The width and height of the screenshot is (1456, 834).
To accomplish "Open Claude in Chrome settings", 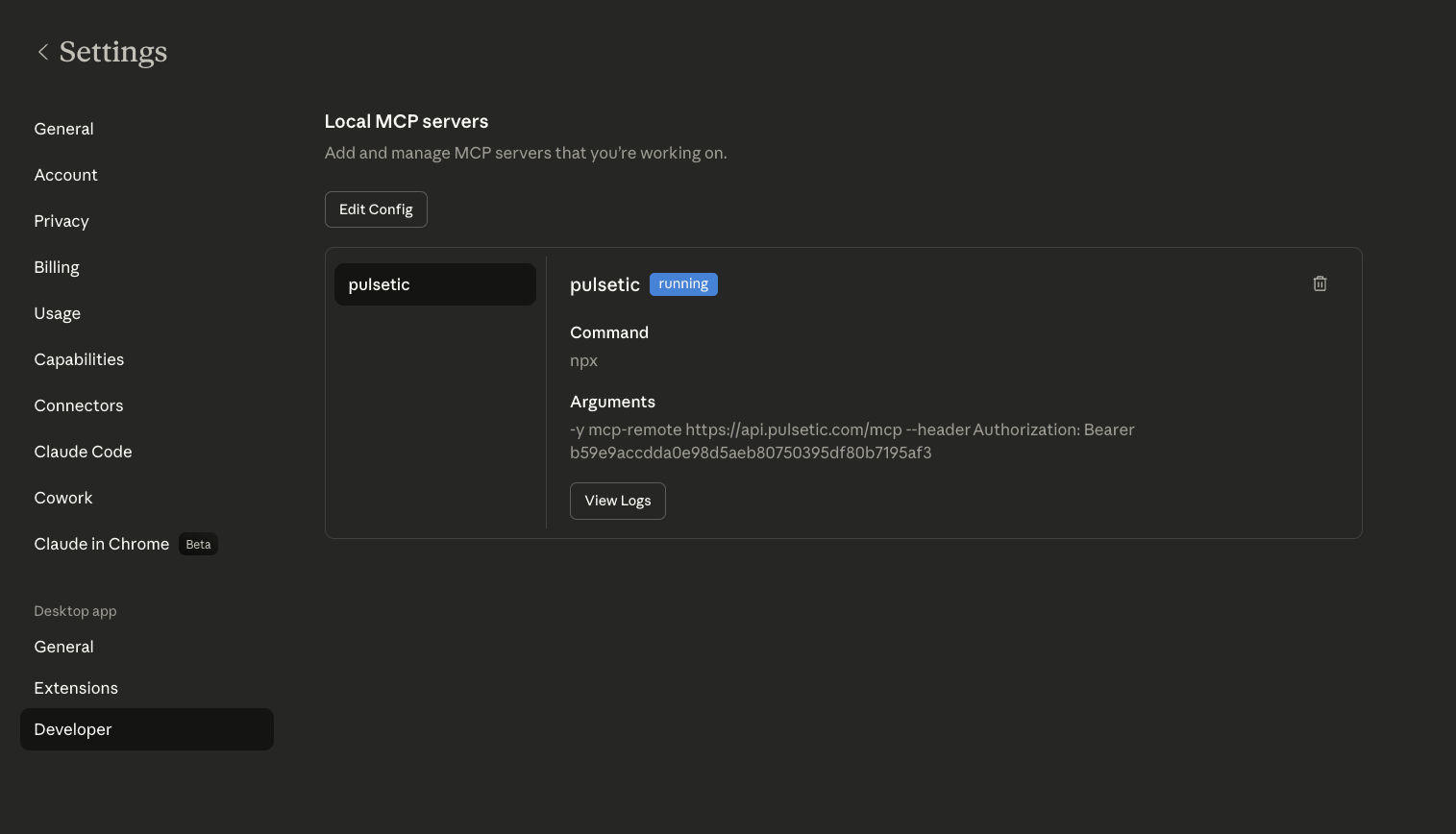I will [x=102, y=544].
